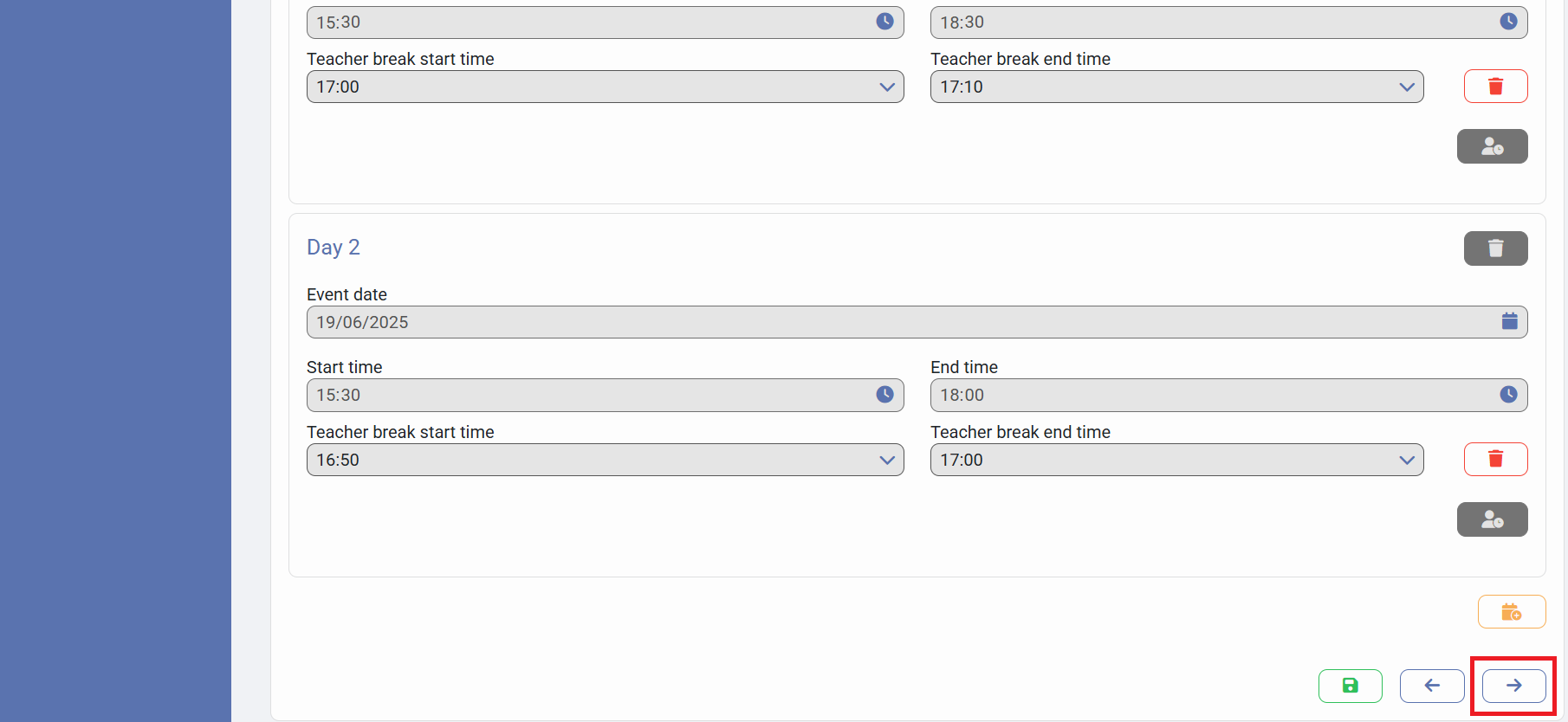Open the 17:10 break end time dropdown
Screen dimensions: 1568x722
click(1406, 87)
